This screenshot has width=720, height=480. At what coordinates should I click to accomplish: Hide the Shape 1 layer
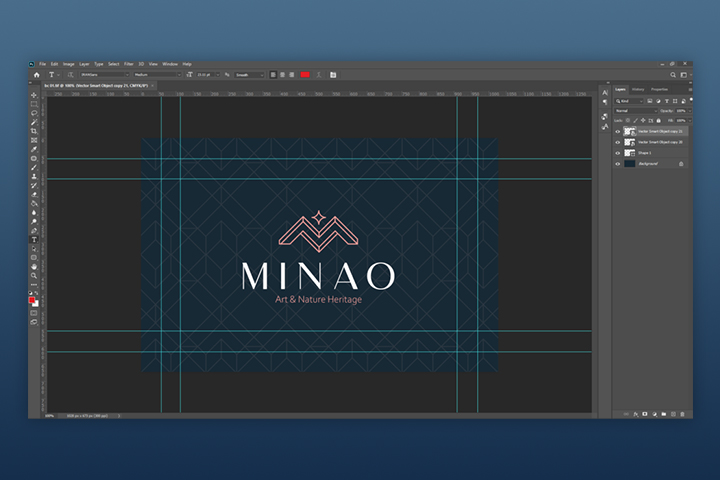tap(618, 153)
